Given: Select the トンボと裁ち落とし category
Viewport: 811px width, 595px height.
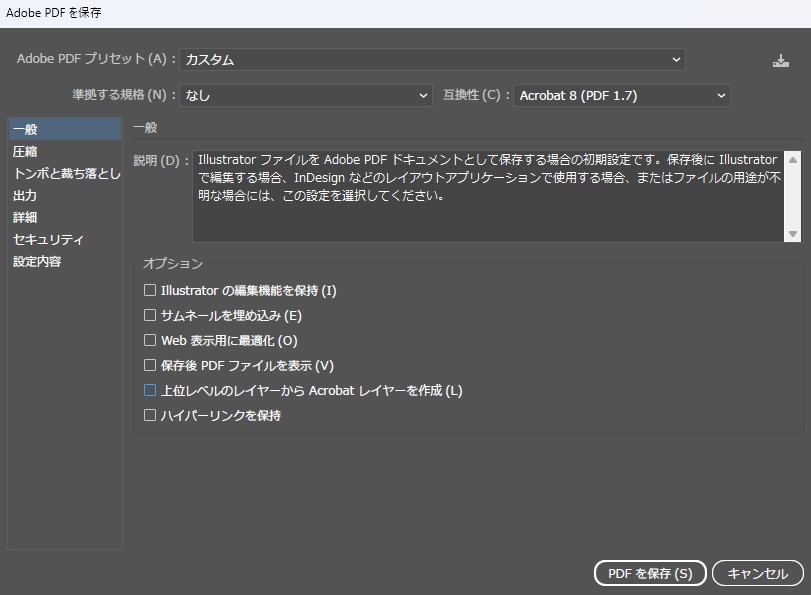Looking at the screenshot, I should point(65,173).
